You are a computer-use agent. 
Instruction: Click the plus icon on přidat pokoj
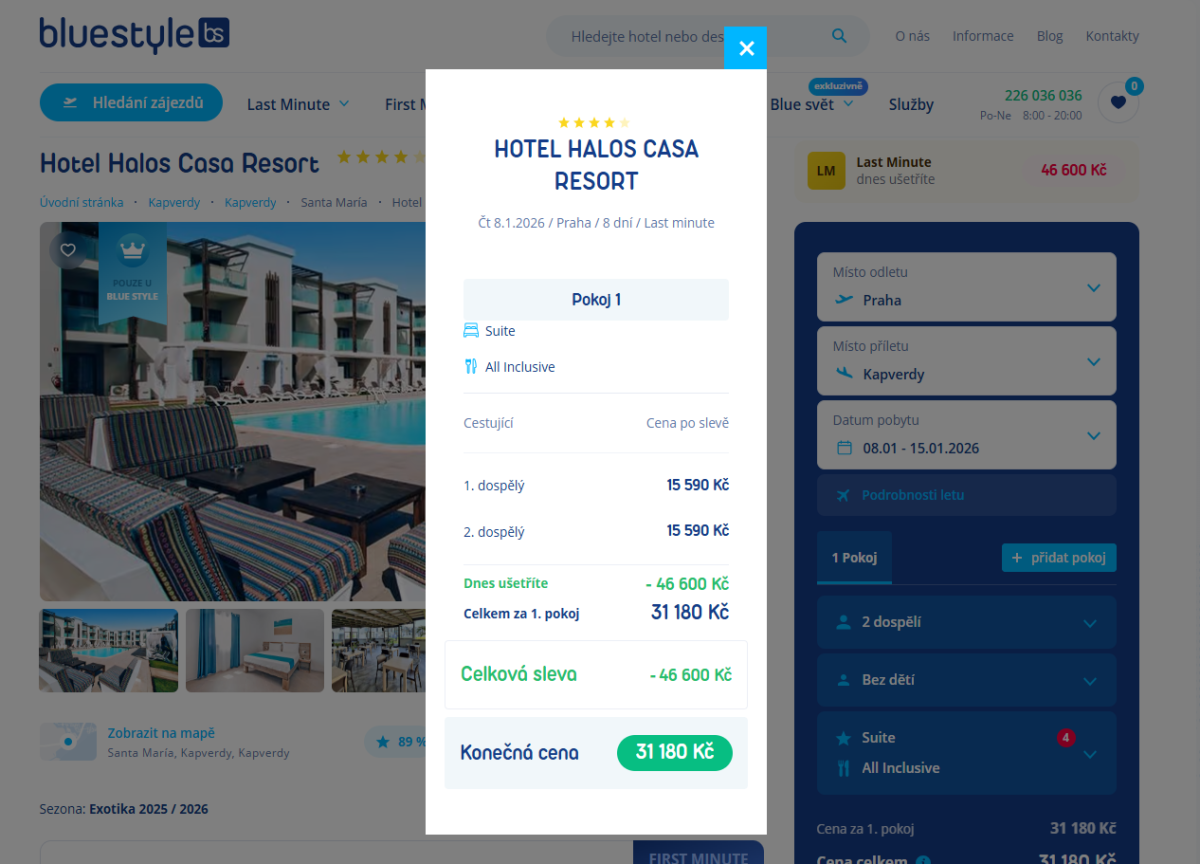(1017, 558)
